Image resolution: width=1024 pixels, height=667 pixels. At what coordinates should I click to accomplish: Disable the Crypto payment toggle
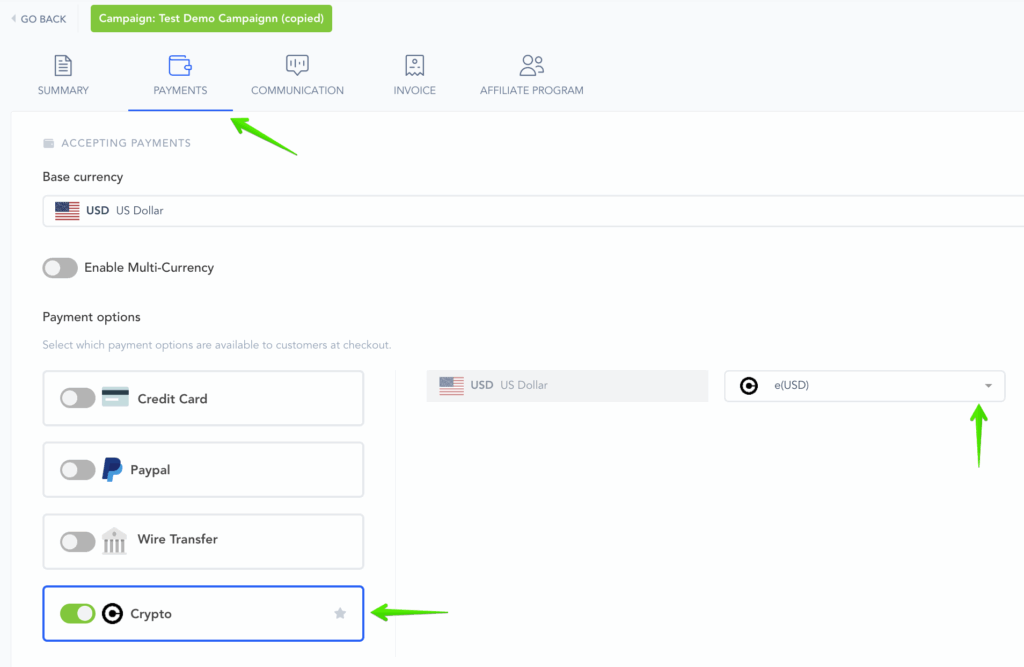(x=78, y=613)
